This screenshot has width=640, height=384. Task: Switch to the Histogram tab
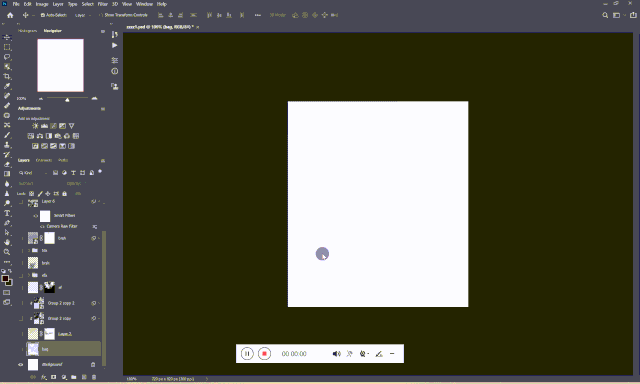tap(28, 31)
